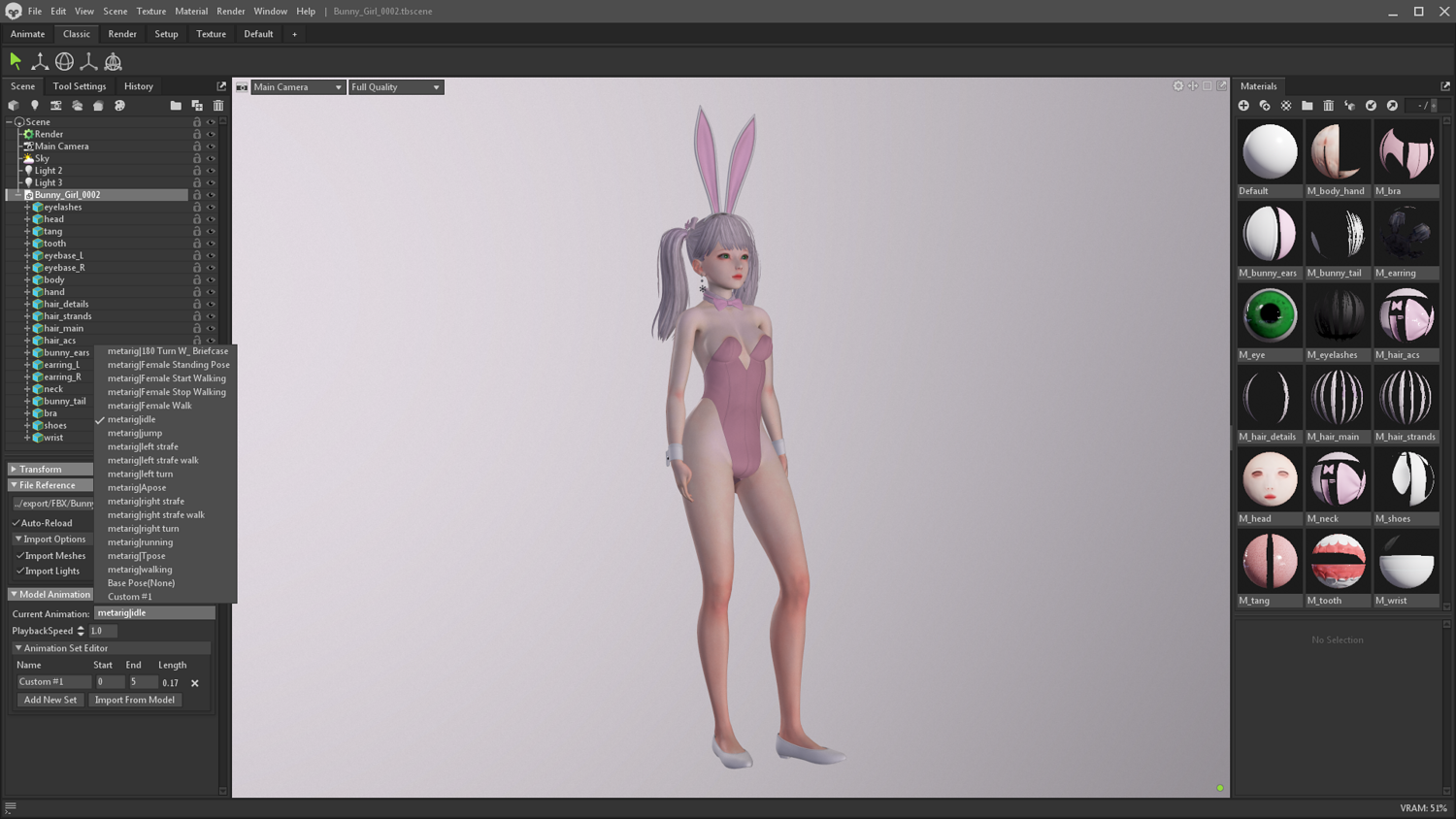Open the Current Animation dropdown
Viewport: 1456px width, 819px height.
[x=154, y=613]
